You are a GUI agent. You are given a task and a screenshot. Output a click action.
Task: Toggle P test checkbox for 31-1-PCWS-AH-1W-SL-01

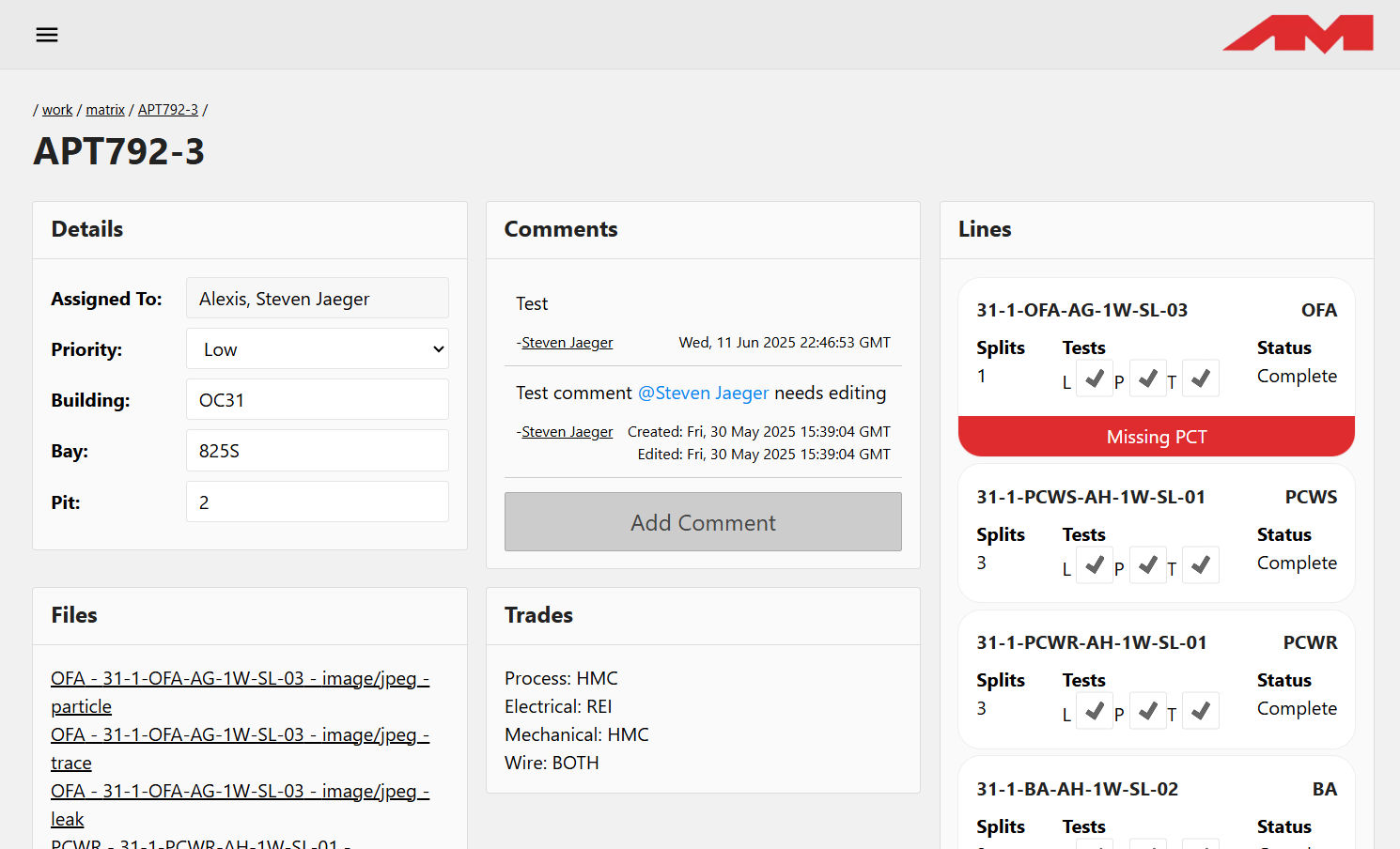click(x=1147, y=565)
